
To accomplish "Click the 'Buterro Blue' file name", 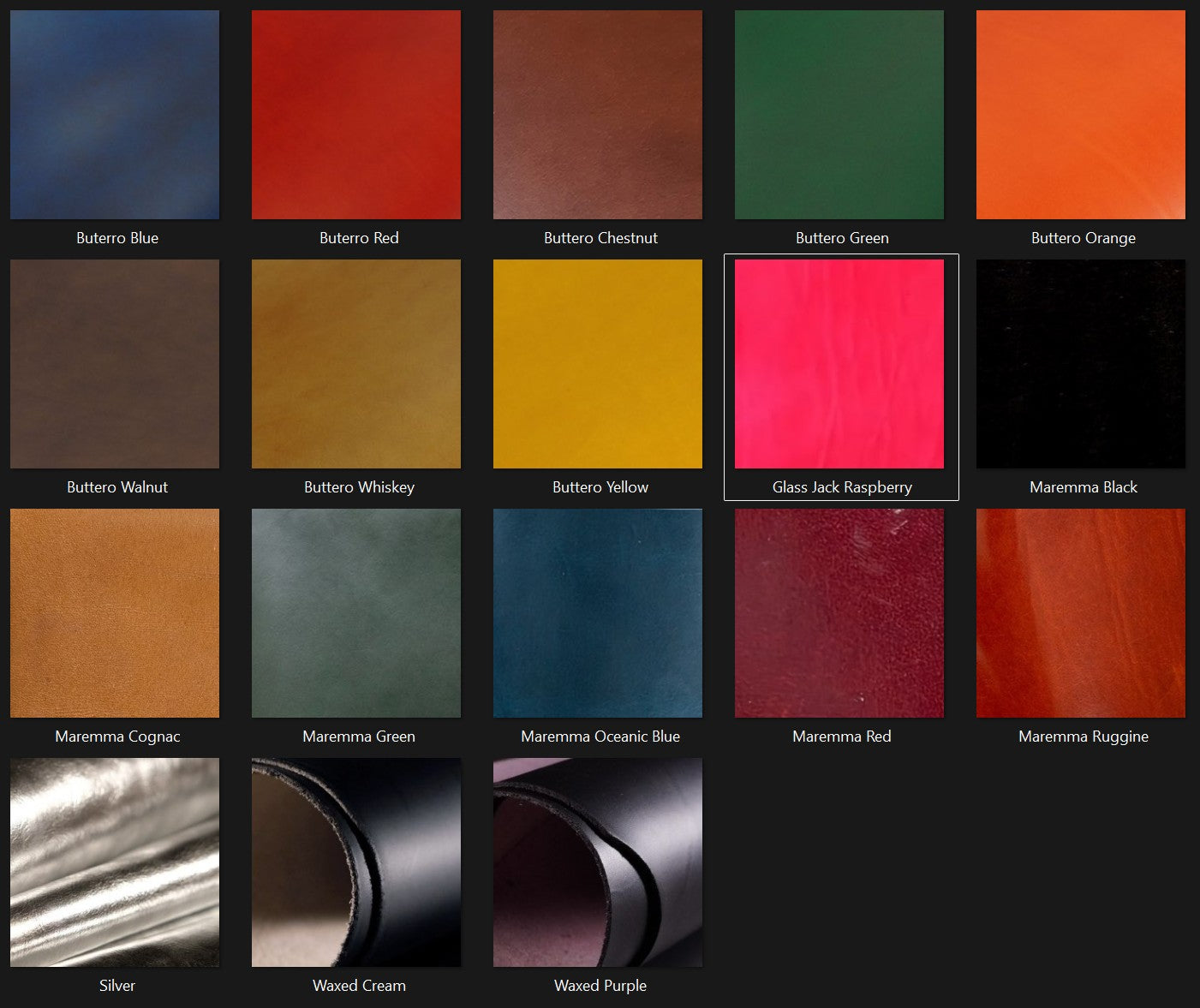I will point(117,238).
